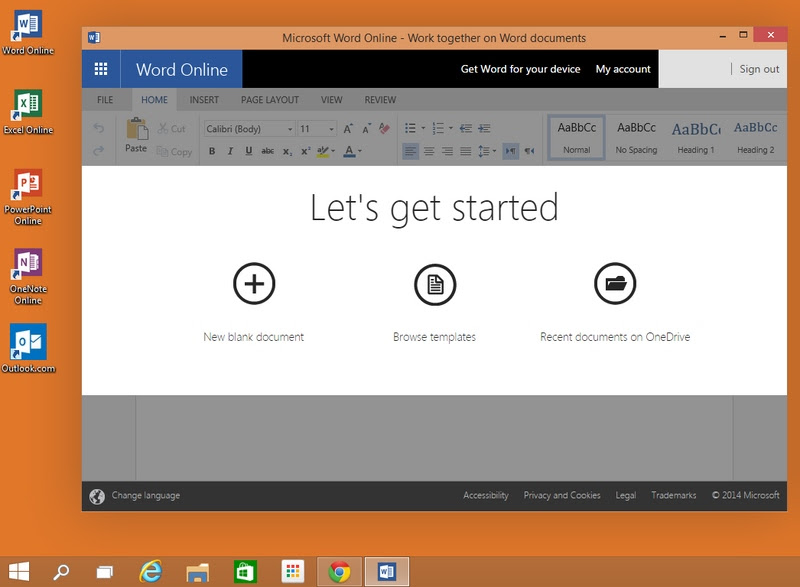Click the Undo arrow in the ribbon
This screenshot has height=587, width=800.
[x=98, y=129]
